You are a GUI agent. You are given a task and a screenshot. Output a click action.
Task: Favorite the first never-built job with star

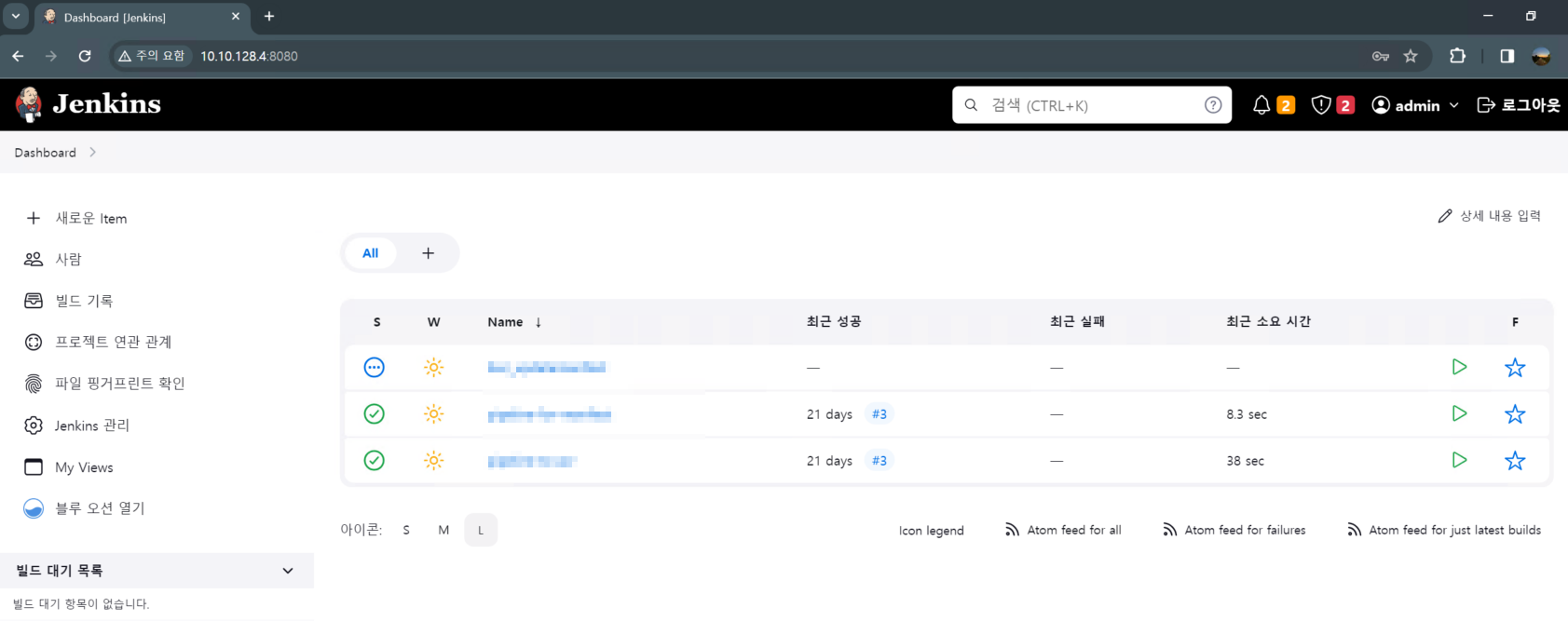point(1515,368)
